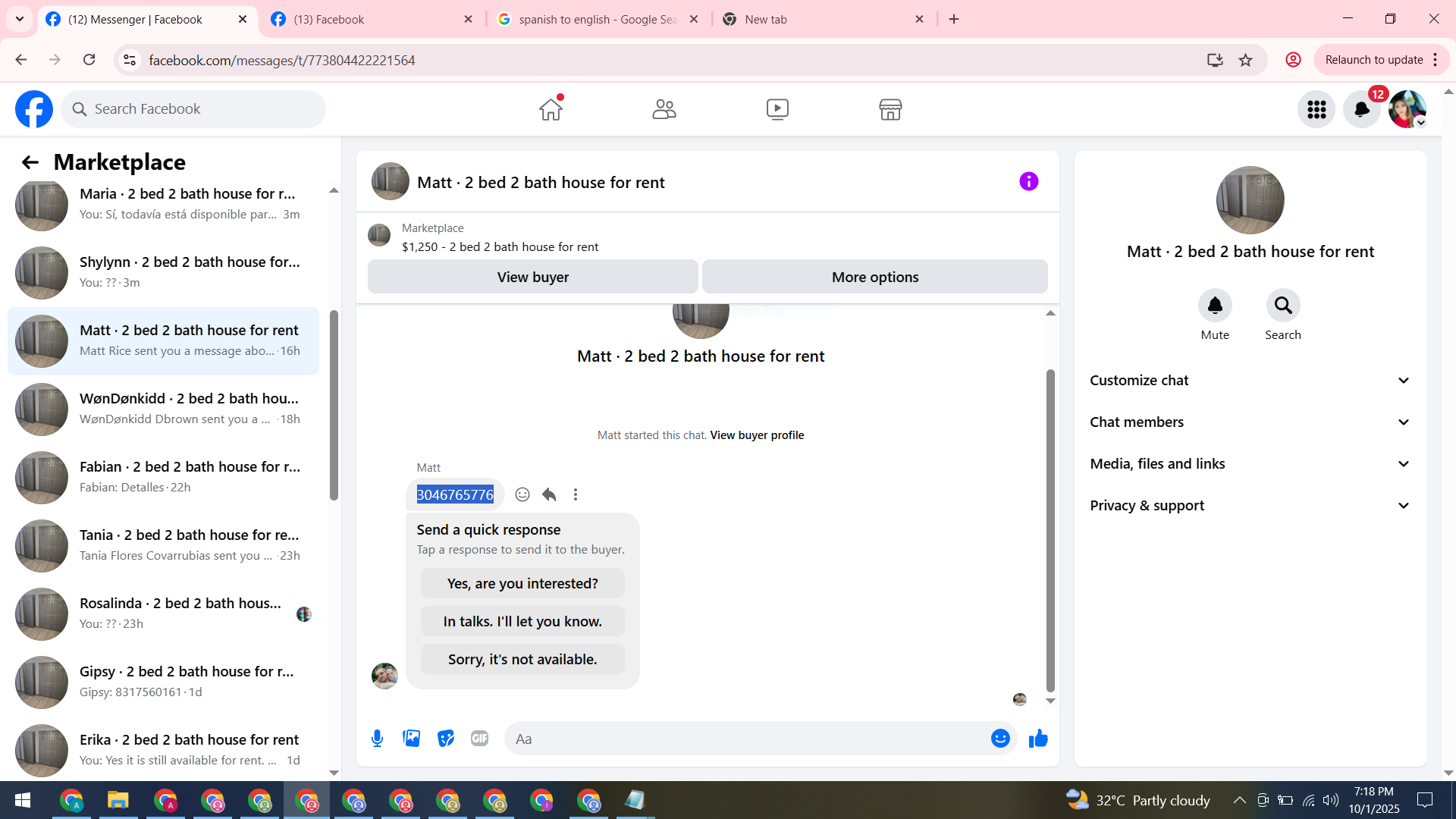The height and width of the screenshot is (819, 1456).
Task: Mute this conversation
Action: coord(1215,306)
